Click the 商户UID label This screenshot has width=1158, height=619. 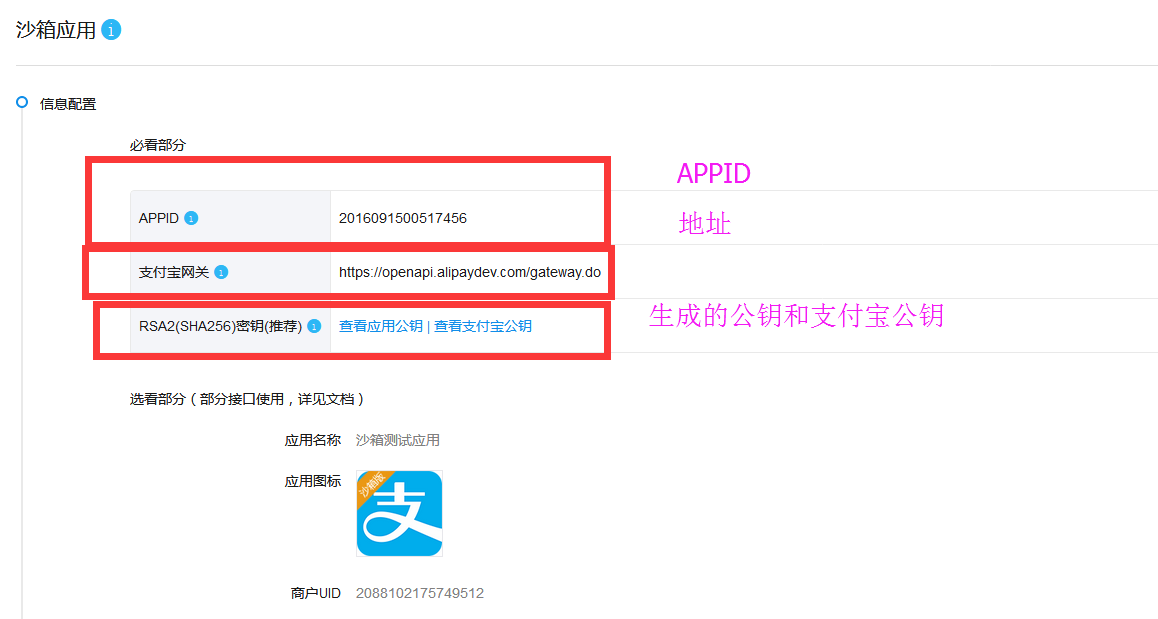pos(315,593)
